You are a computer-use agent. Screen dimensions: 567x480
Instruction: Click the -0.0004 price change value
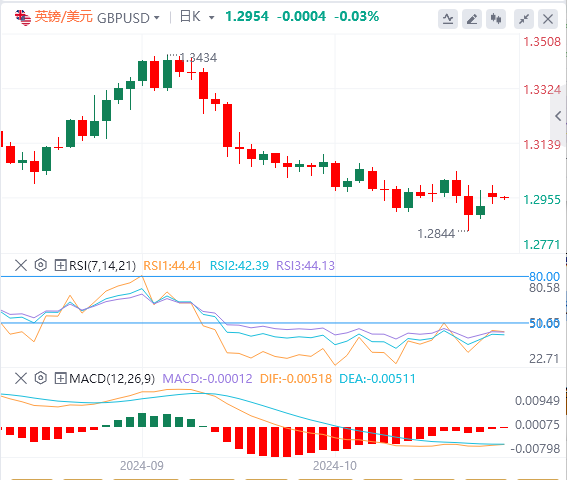[x=301, y=16]
